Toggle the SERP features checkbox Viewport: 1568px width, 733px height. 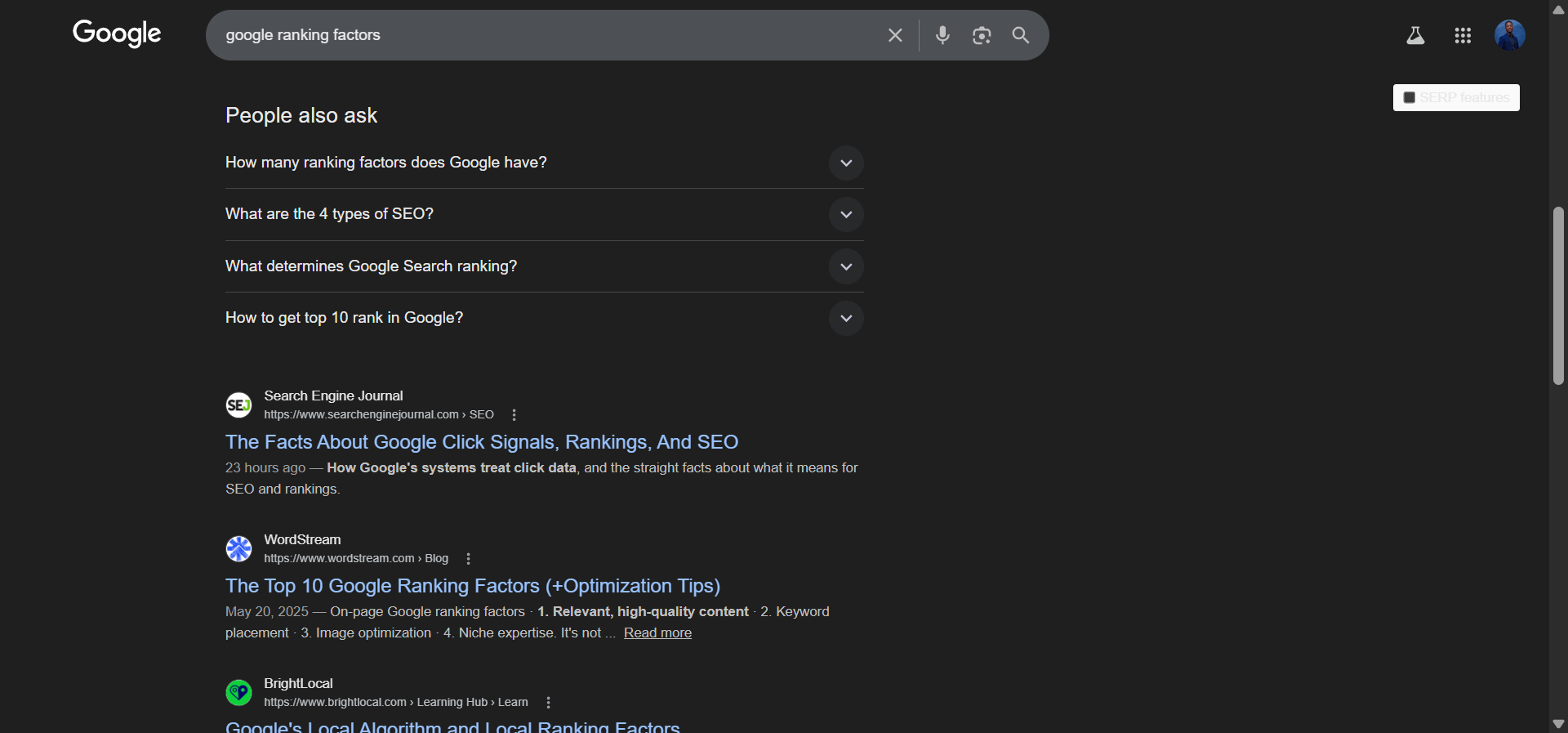pos(1409,98)
